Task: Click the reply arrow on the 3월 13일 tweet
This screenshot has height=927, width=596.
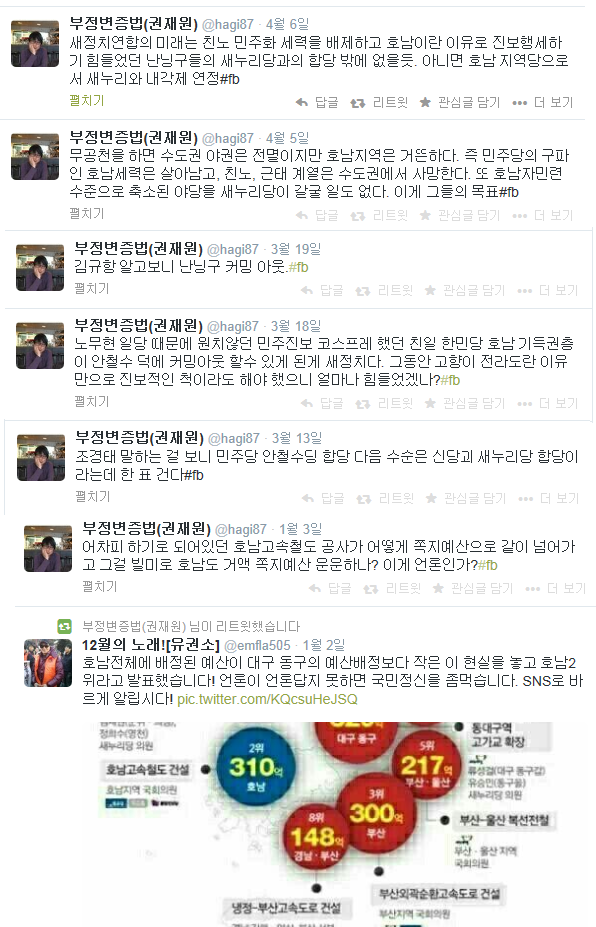Action: 308,499
